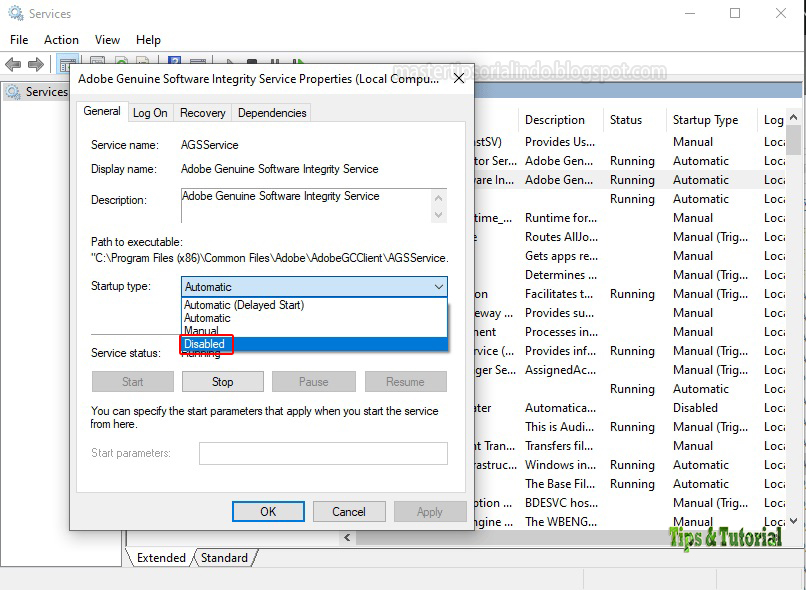Select the row described 'Provides Us...'
The height and width of the screenshot is (590, 806).
630,142
